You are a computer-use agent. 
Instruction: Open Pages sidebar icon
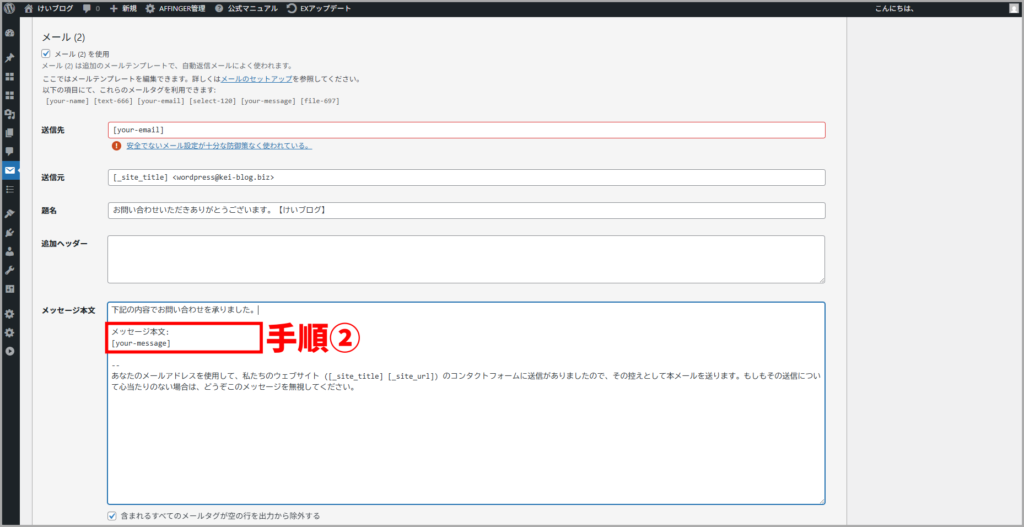point(10,132)
